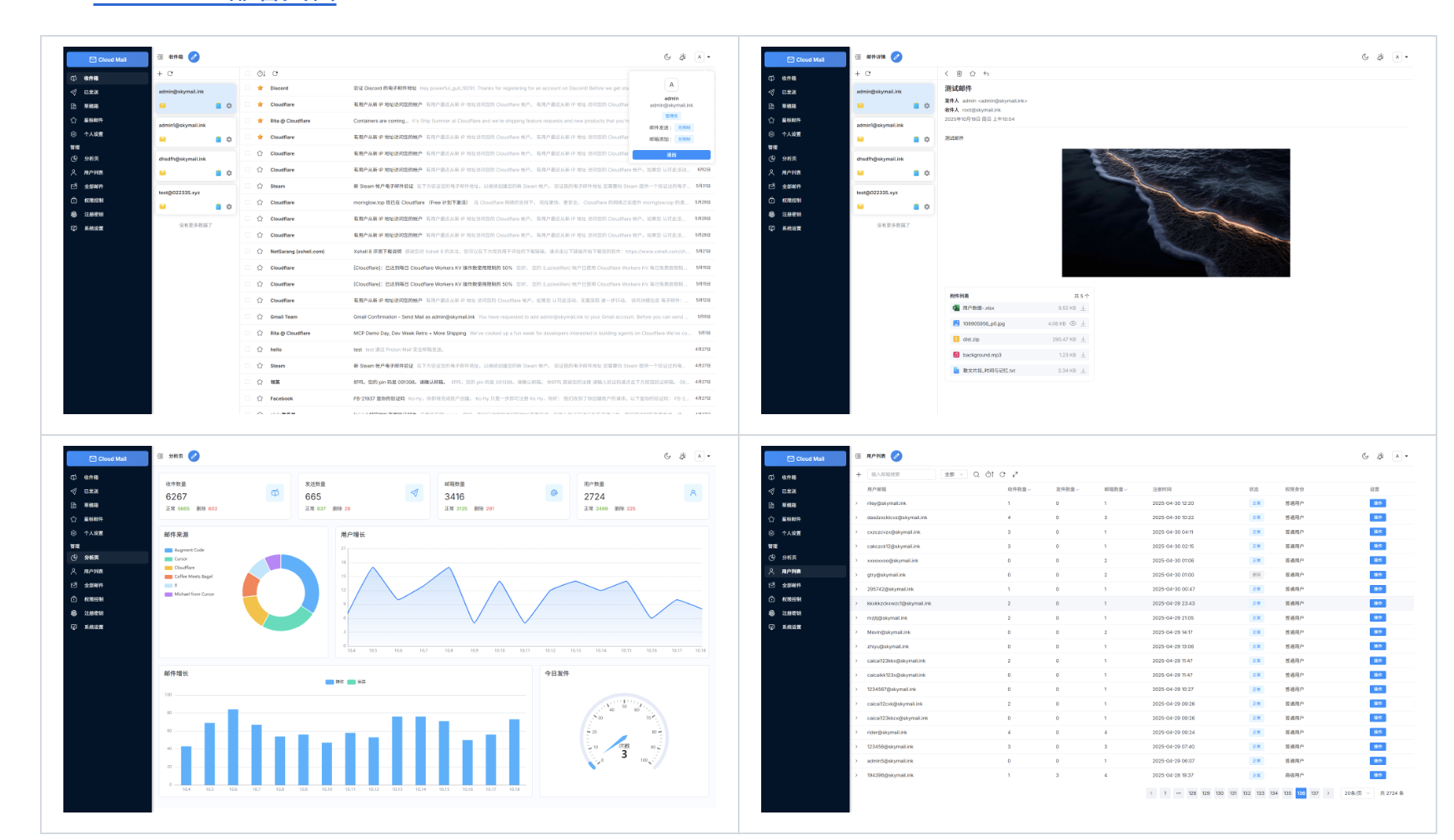The height and width of the screenshot is (840, 1454).
Task: Go to page 137 in user list pagination
Action: tap(1315, 793)
